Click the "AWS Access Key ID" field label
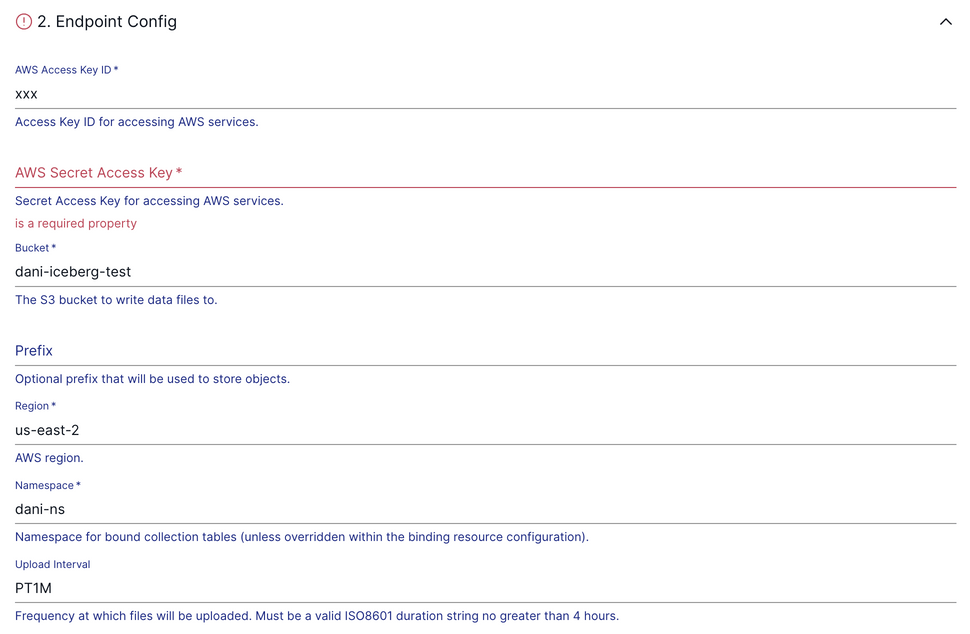This screenshot has height=634, width=970. point(66,70)
